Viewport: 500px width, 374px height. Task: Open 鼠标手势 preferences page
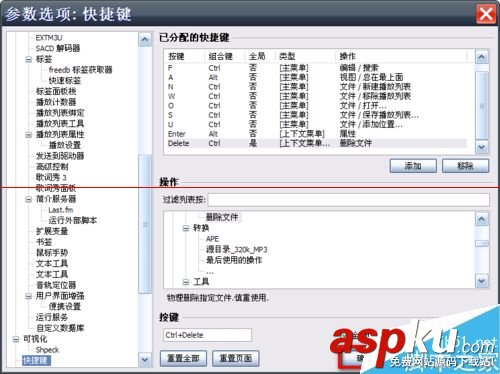click(x=52, y=253)
